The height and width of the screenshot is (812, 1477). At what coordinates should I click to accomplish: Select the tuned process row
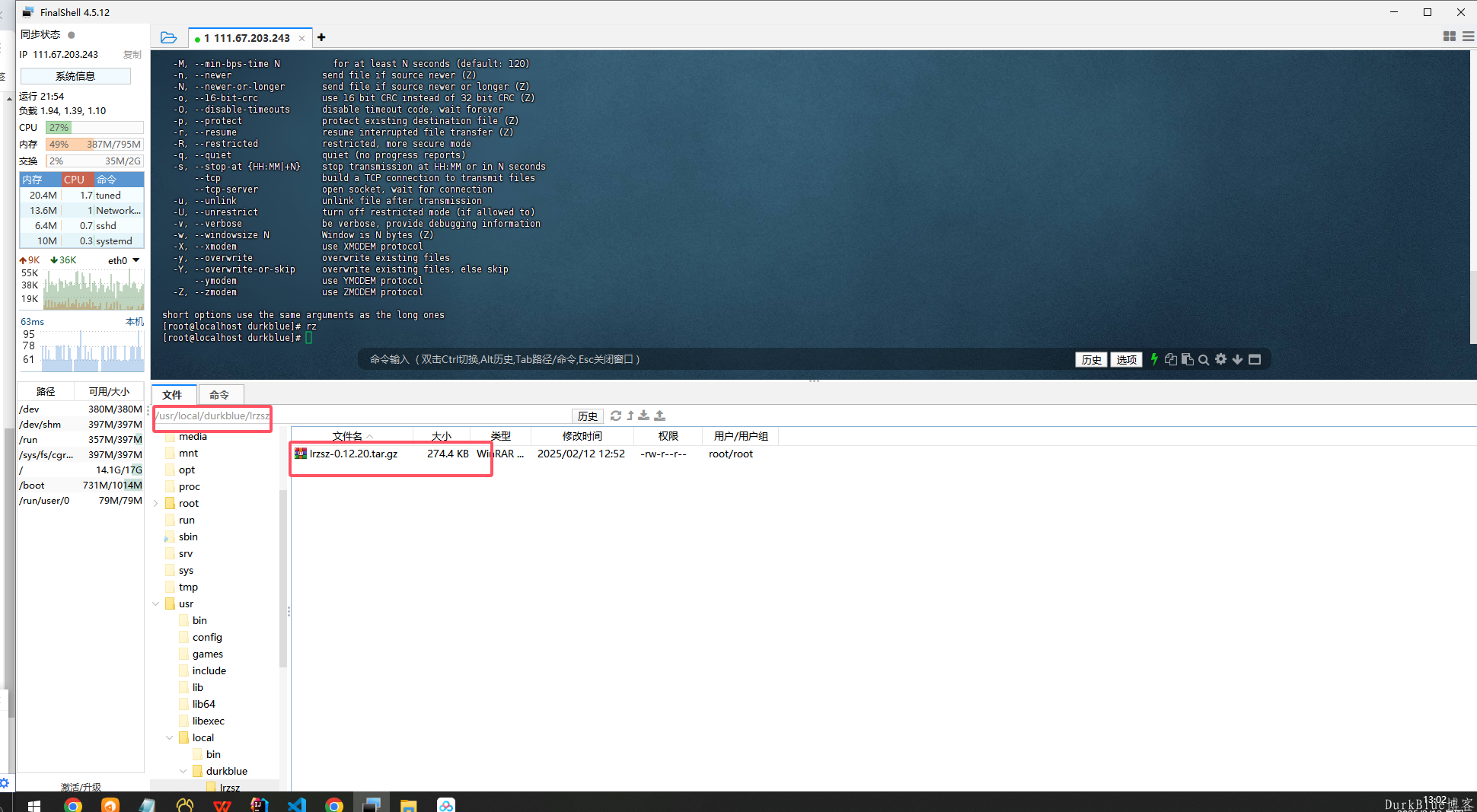click(81, 196)
